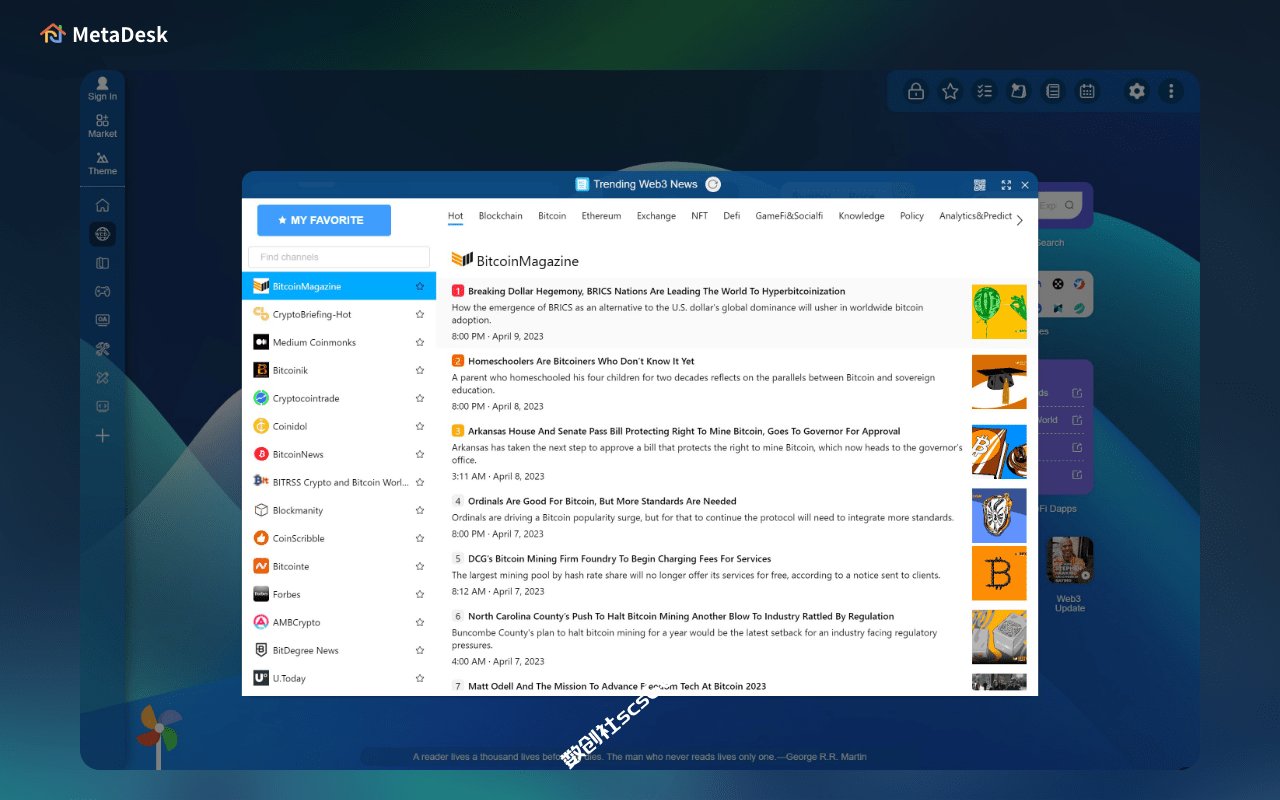Viewport: 1280px width, 800px height.
Task: Open the notebook icon in top toolbar
Action: point(1053,91)
